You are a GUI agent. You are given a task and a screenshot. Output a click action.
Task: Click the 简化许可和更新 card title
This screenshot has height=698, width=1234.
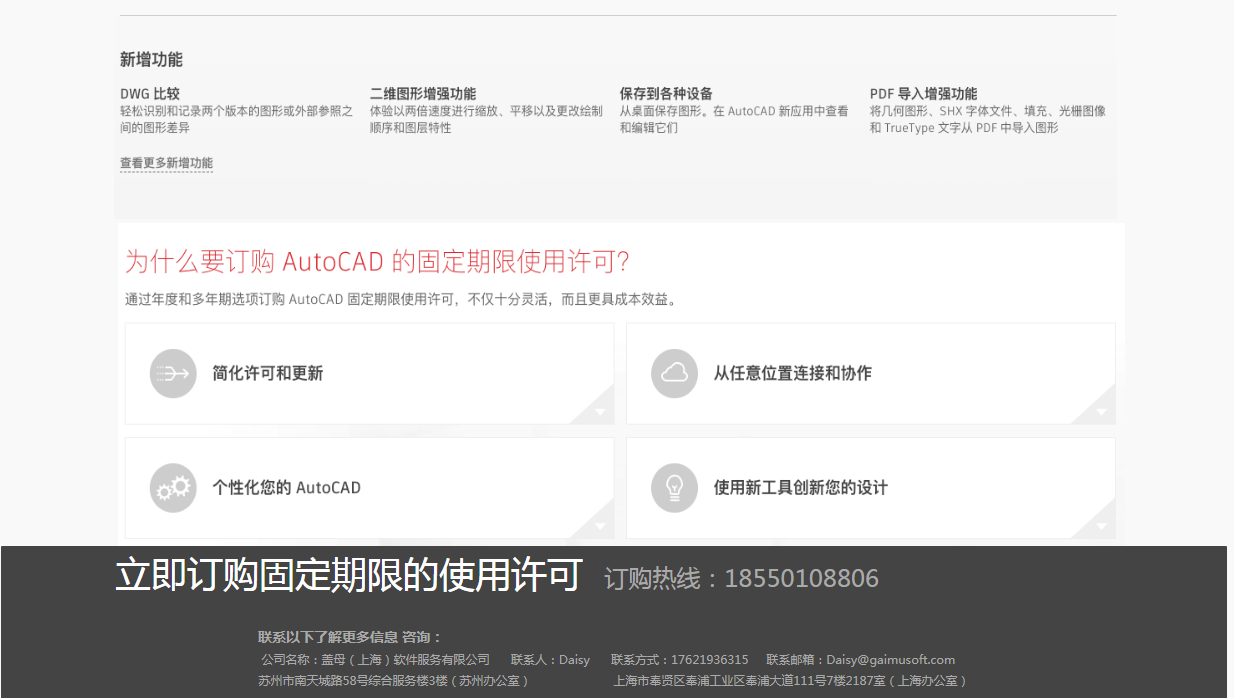click(x=267, y=373)
